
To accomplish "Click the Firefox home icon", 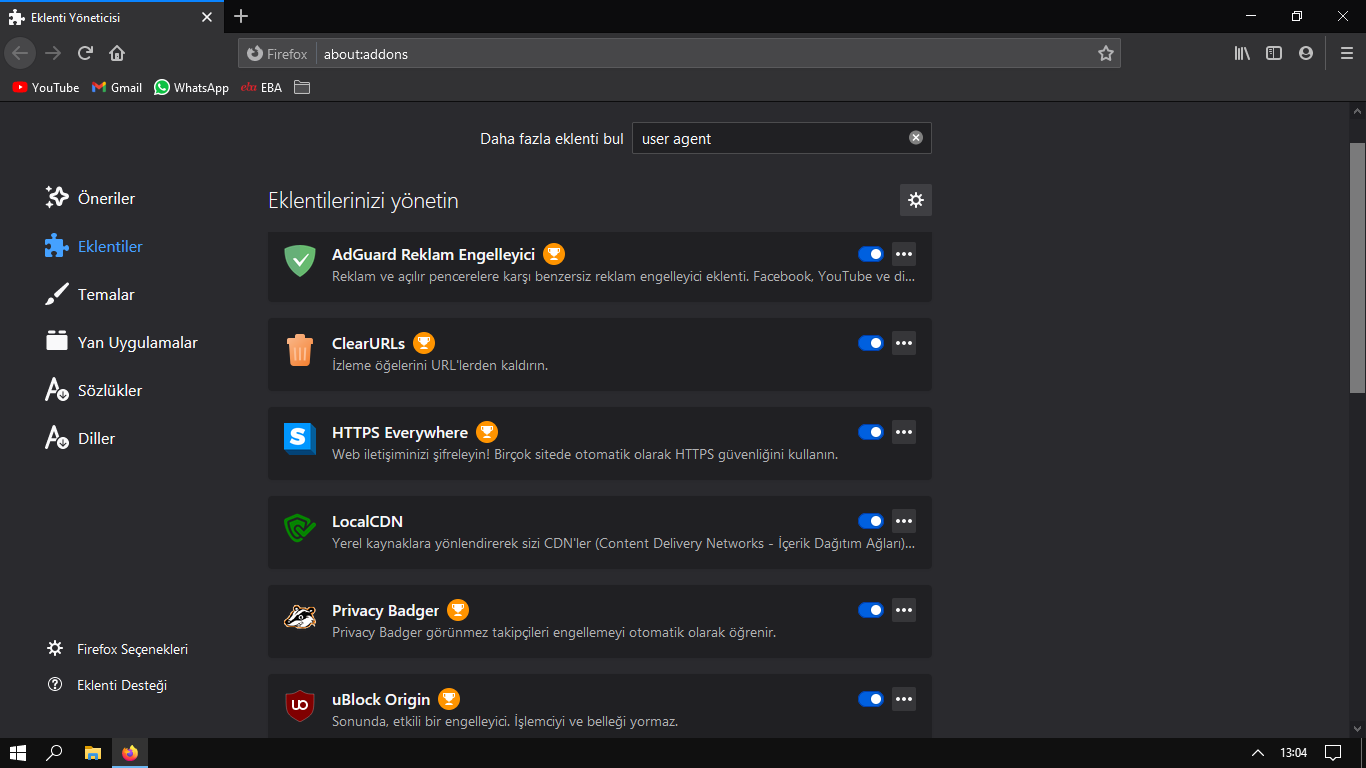I will click(x=117, y=53).
